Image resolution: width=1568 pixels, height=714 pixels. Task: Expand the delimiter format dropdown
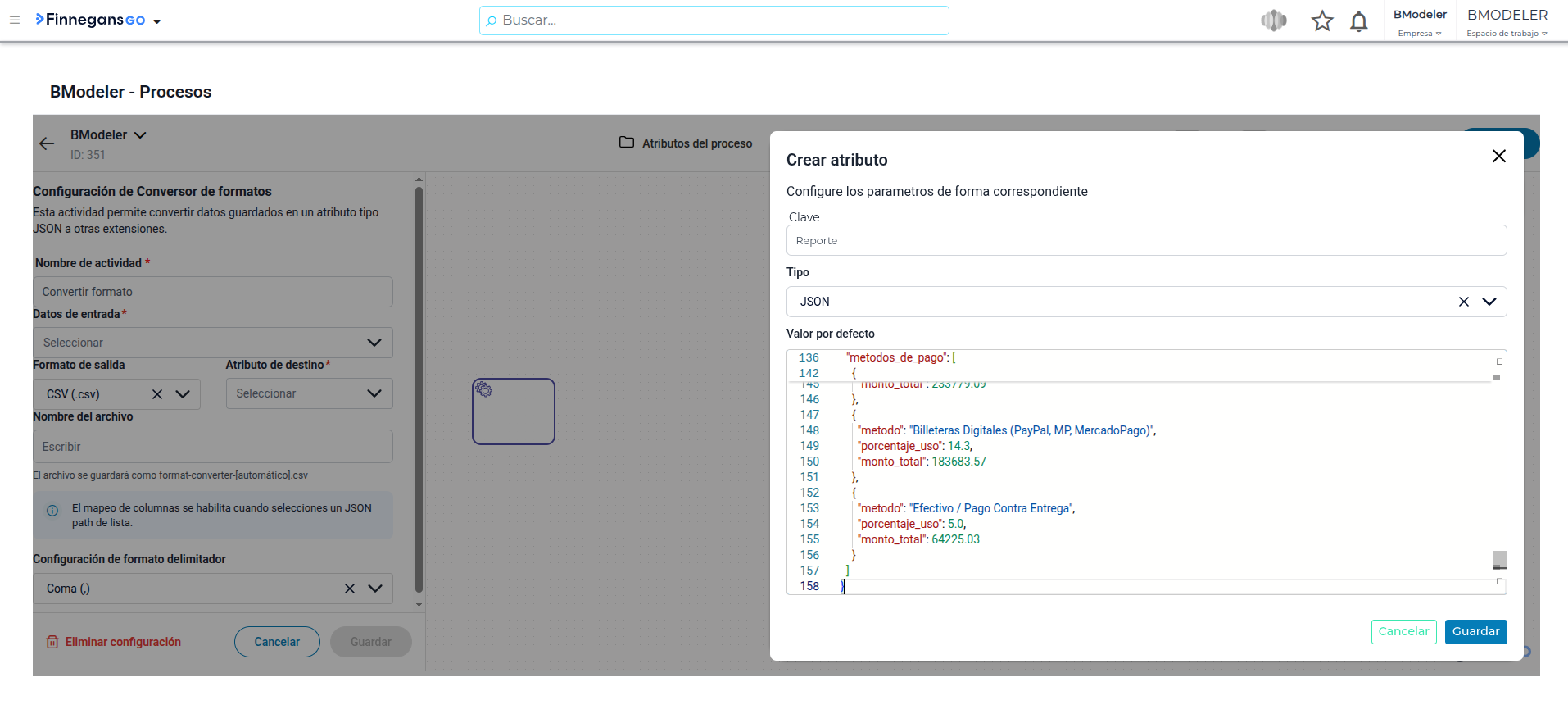375,589
